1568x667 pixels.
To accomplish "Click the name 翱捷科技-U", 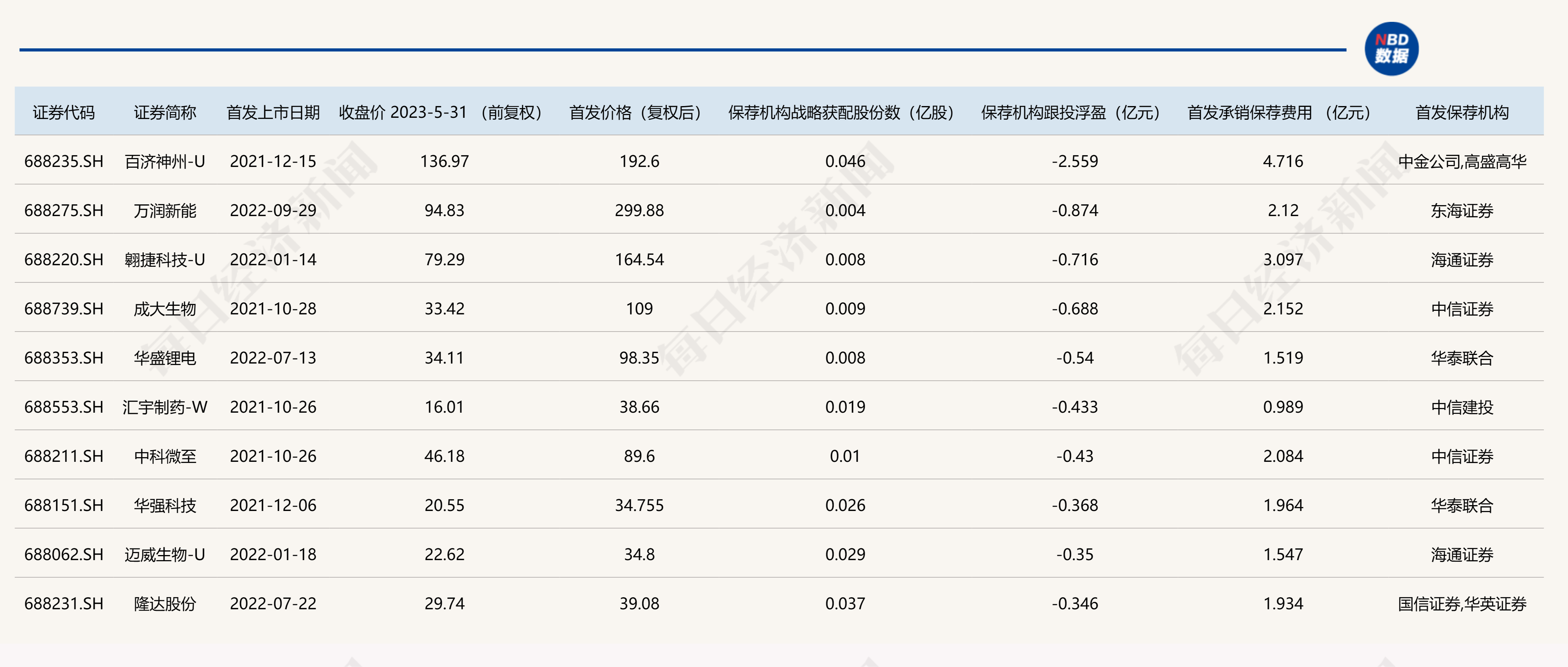I will 165,260.
